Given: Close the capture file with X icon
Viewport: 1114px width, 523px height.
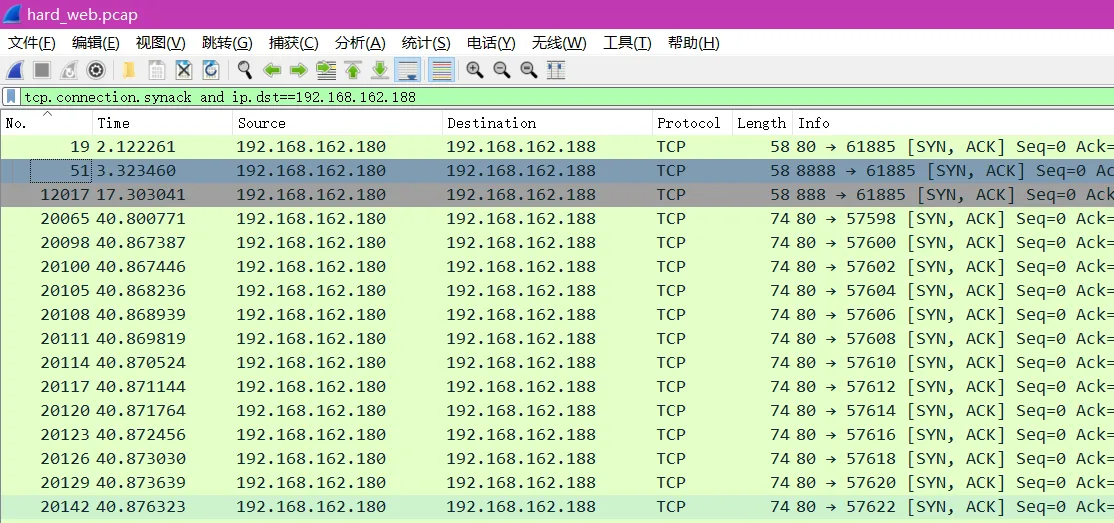Looking at the screenshot, I should 184,70.
